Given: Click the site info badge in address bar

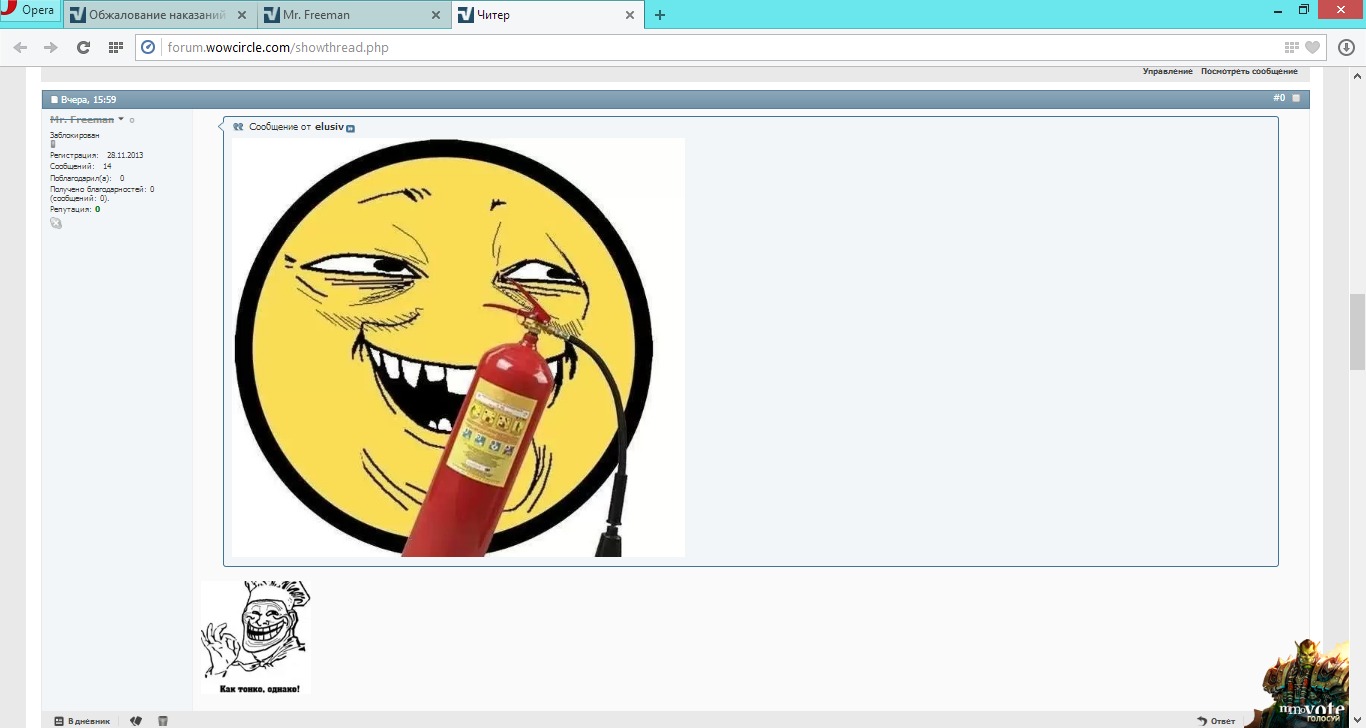Looking at the screenshot, I should coord(149,47).
